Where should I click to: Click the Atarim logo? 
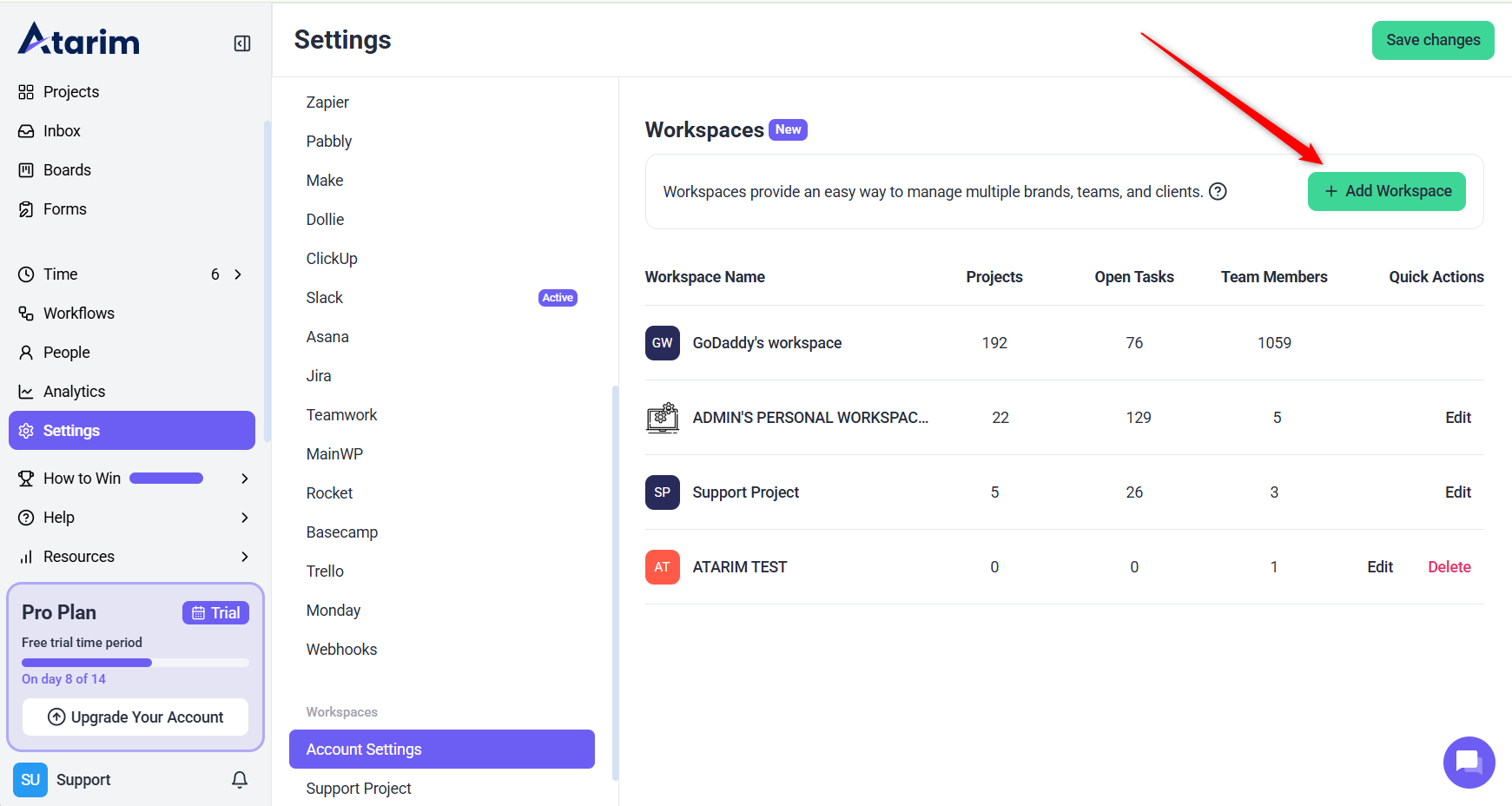[x=79, y=40]
